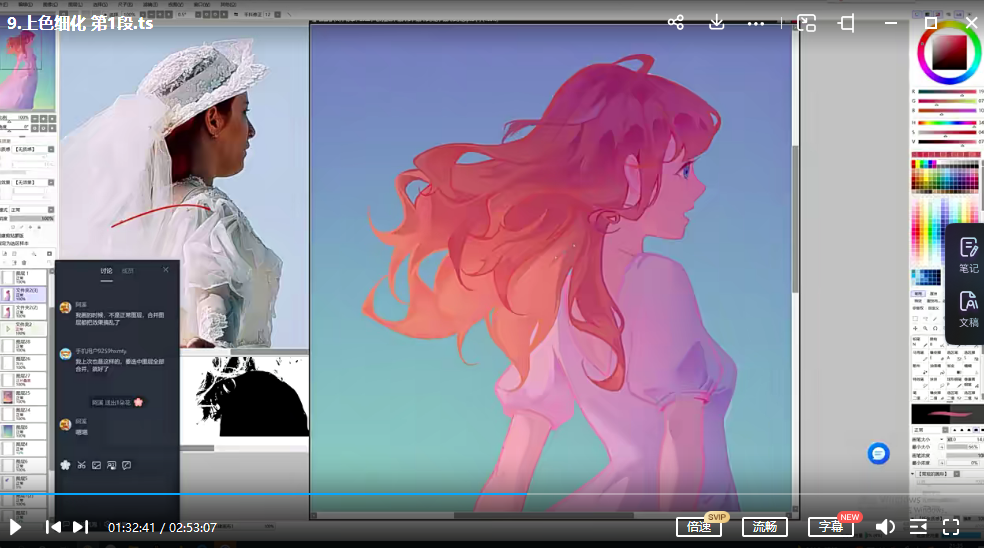
Task: Skip to the next video
Action: pos(81,527)
